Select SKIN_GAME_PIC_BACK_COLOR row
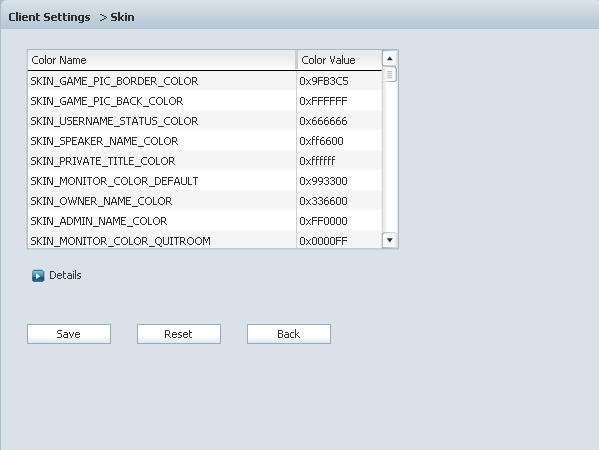The width and height of the screenshot is (599, 450). [x=205, y=101]
